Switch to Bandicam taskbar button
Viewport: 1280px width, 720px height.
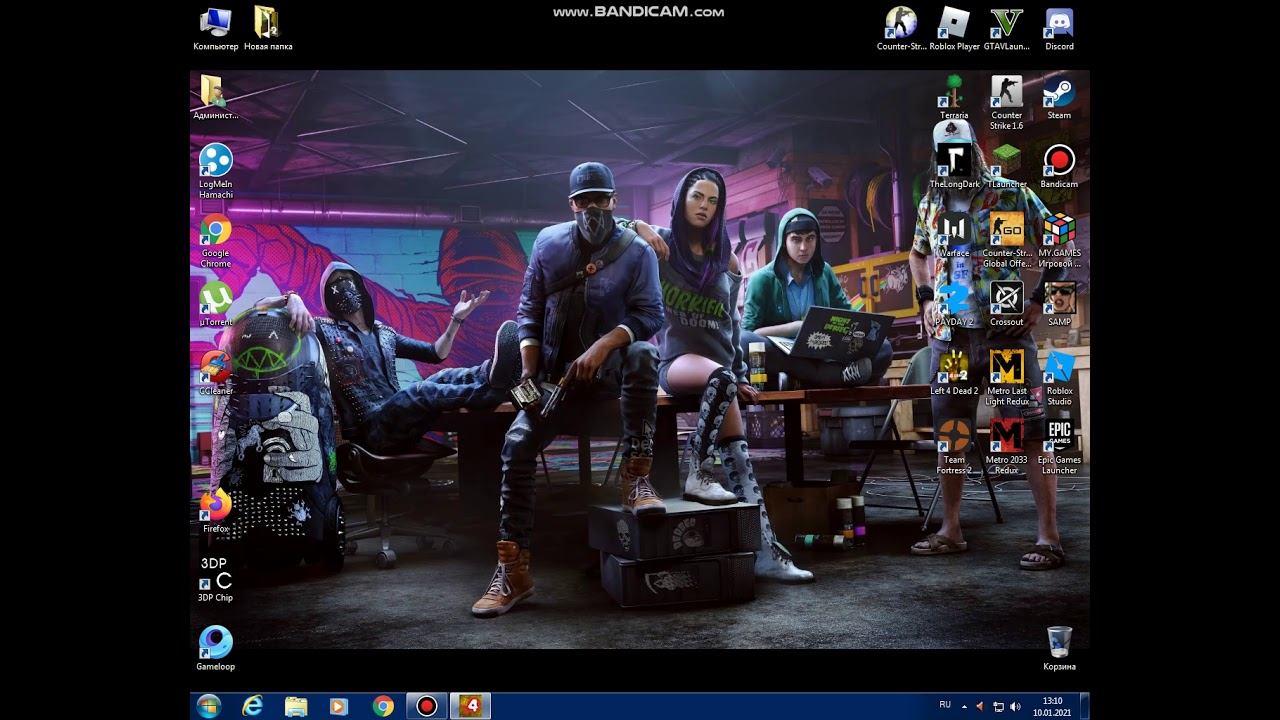tap(427, 706)
